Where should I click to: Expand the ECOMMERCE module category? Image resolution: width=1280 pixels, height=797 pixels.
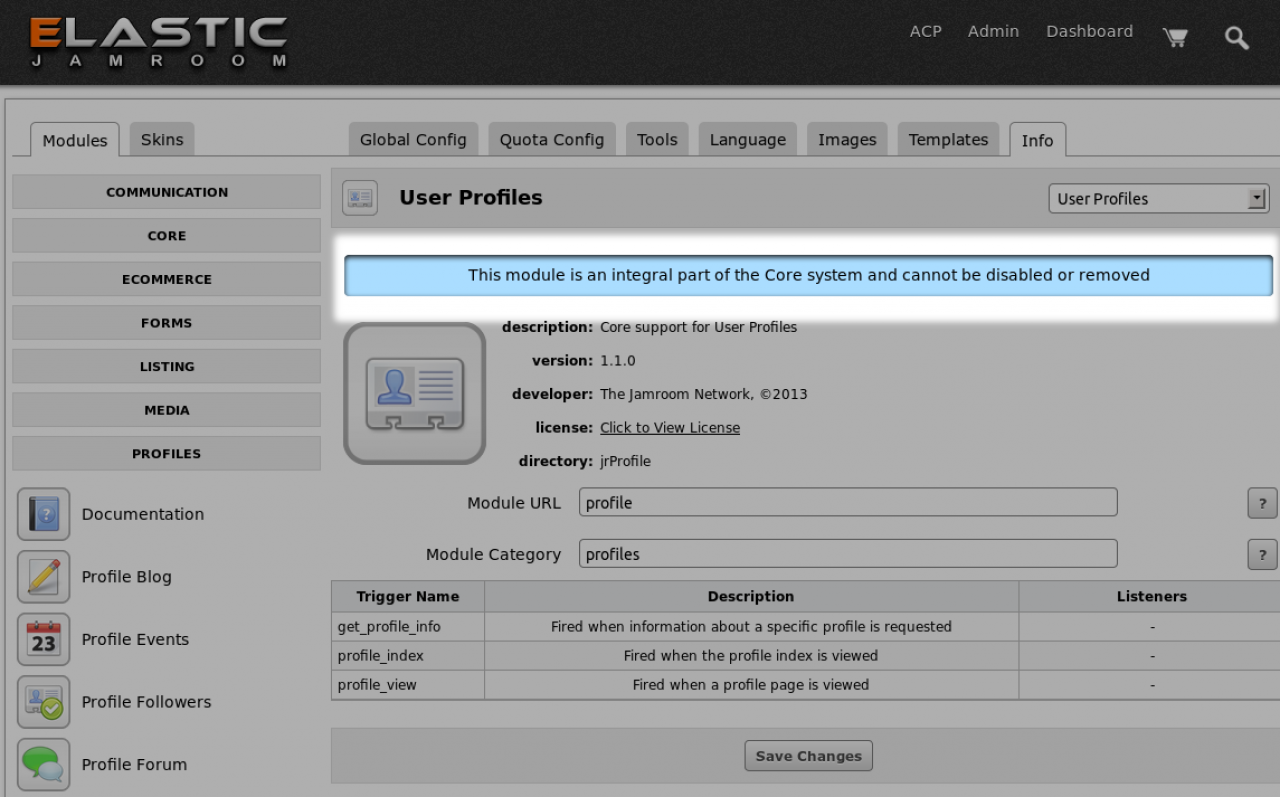click(166, 279)
